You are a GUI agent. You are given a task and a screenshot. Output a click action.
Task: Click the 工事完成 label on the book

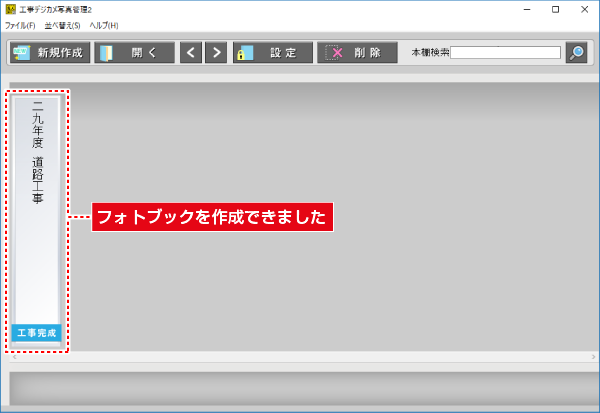click(x=37, y=333)
